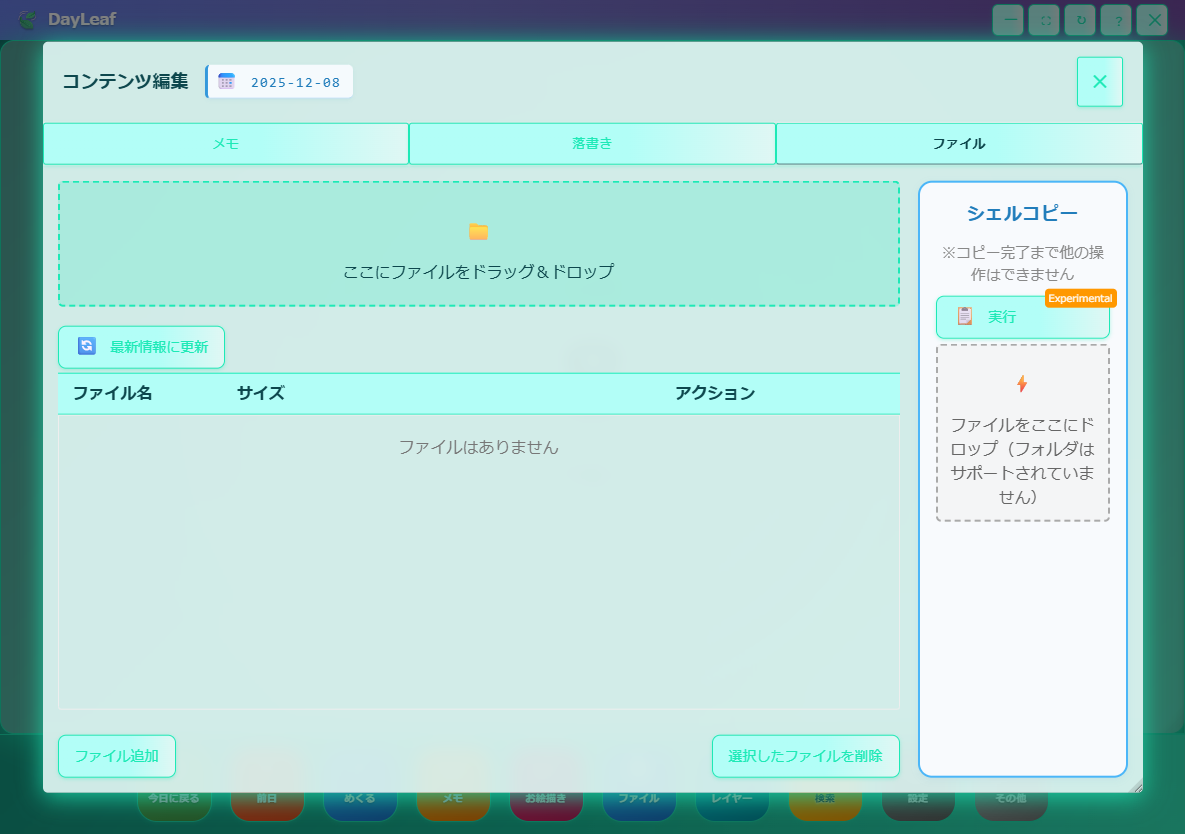This screenshot has height=834, width=1185.
Task: Click the 選択したファイルを削除 button
Action: coord(805,756)
